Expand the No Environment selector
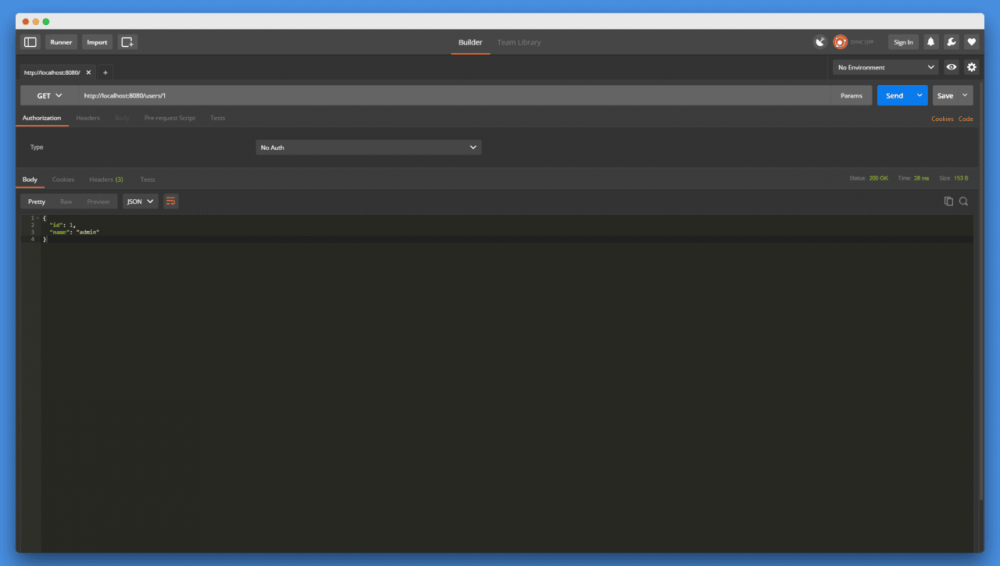1000x566 pixels. tap(885, 67)
